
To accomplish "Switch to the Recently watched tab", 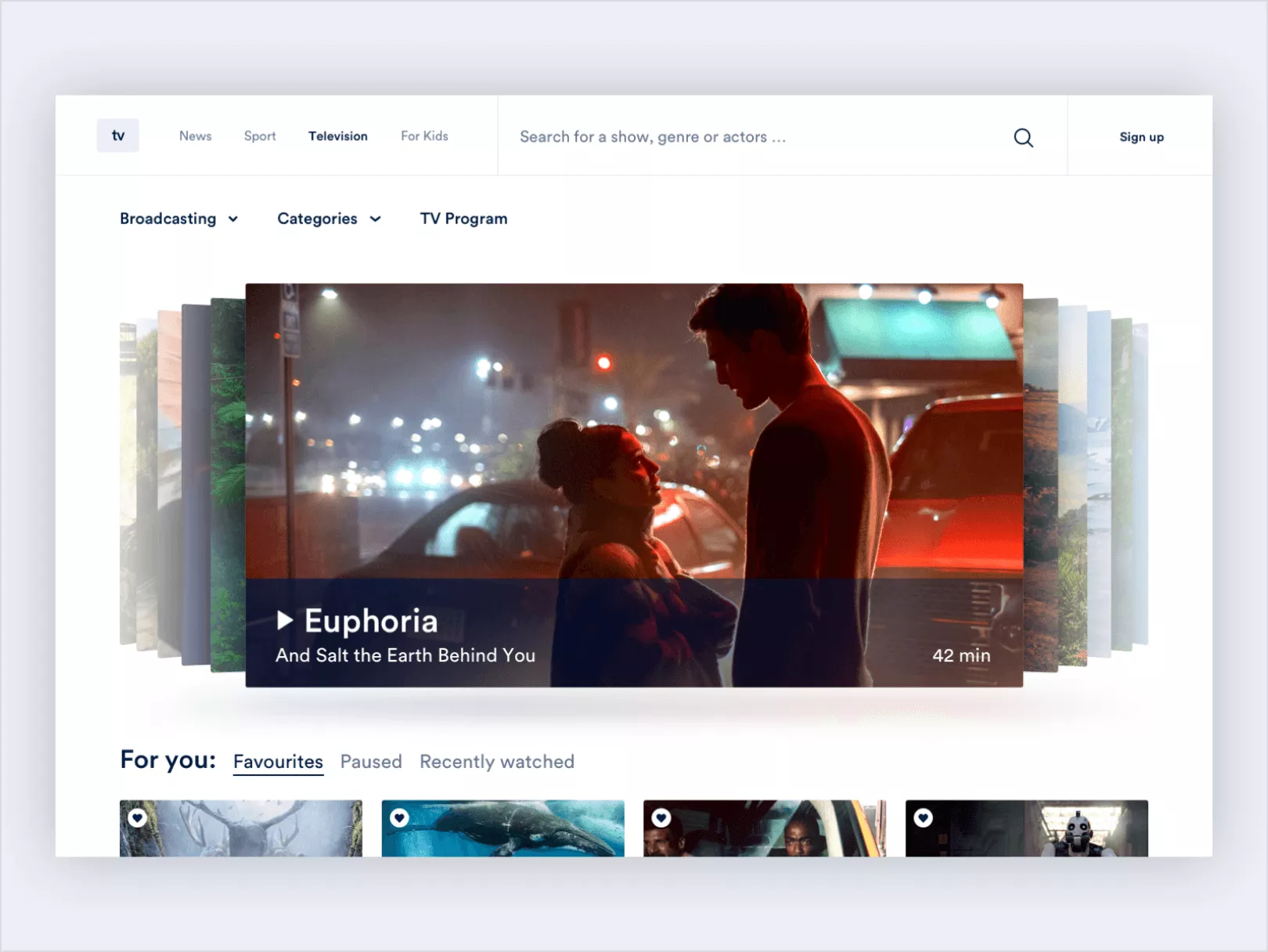I will point(497,762).
